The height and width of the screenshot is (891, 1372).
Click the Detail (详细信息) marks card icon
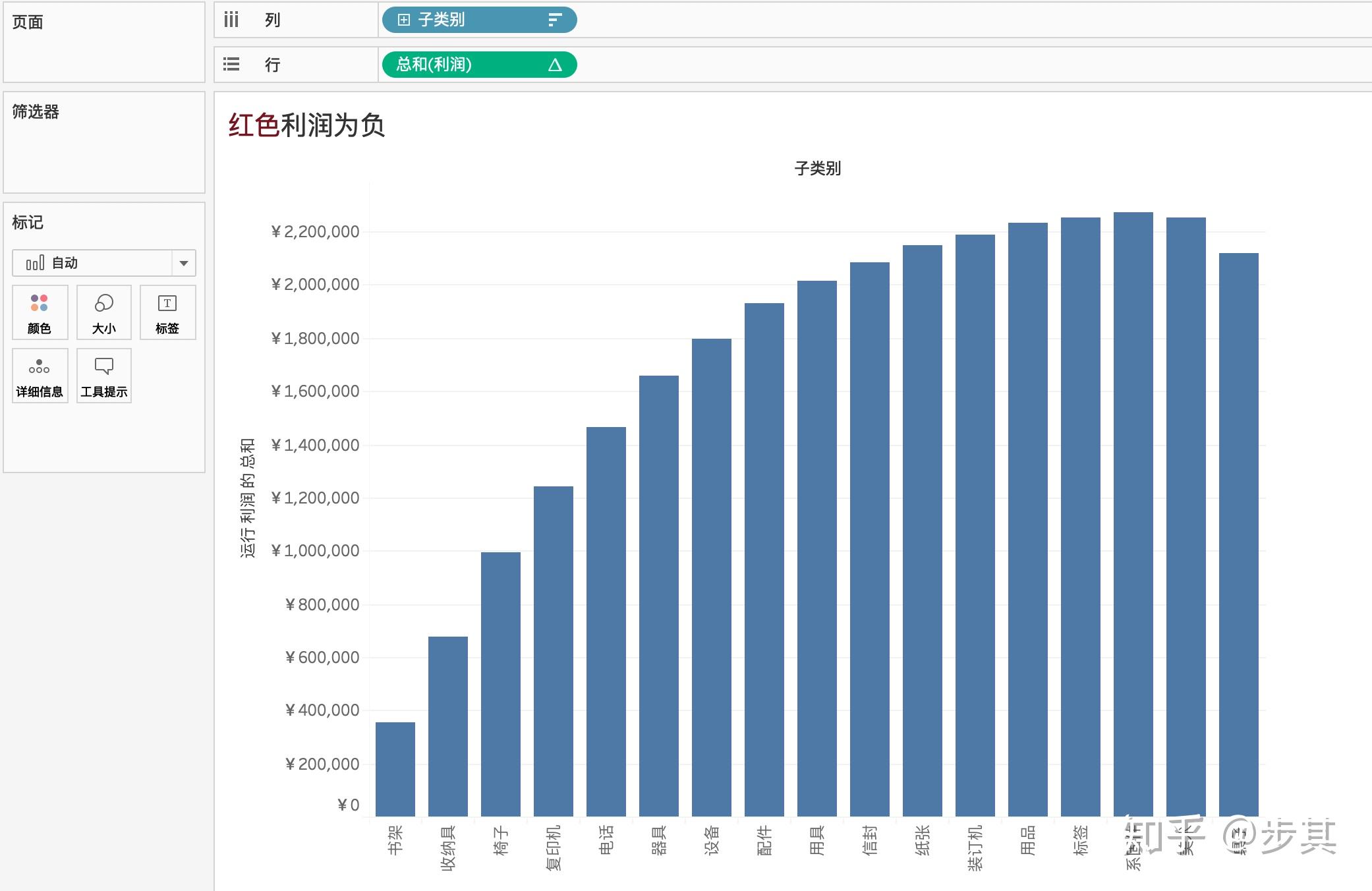pos(40,376)
